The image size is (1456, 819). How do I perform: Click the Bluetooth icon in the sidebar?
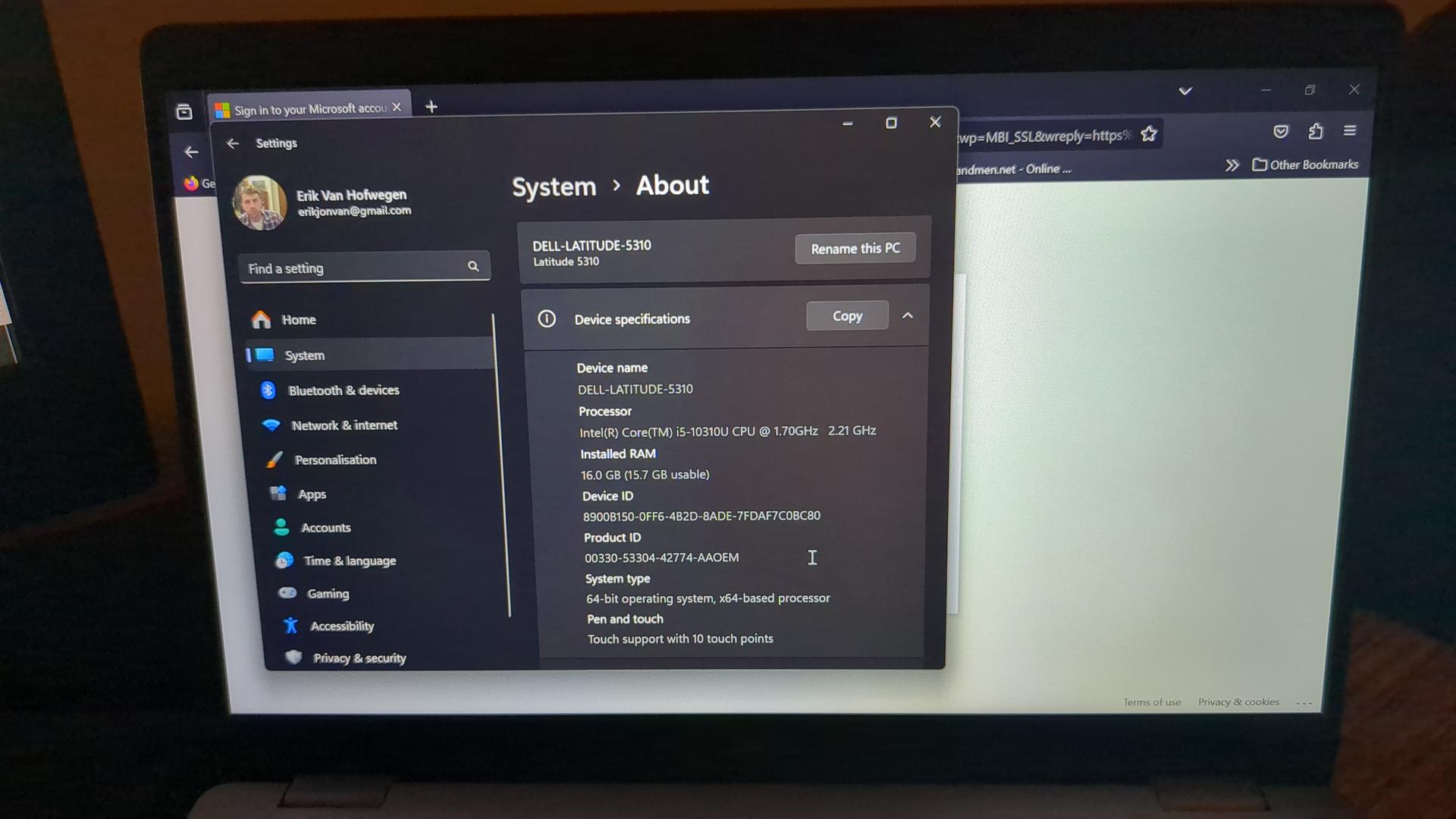click(268, 390)
